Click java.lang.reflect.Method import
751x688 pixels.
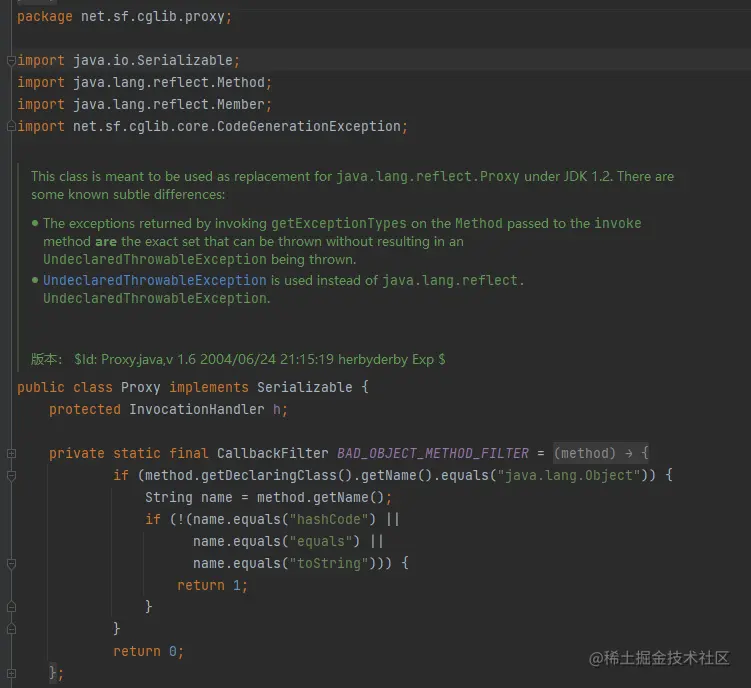[169, 82]
